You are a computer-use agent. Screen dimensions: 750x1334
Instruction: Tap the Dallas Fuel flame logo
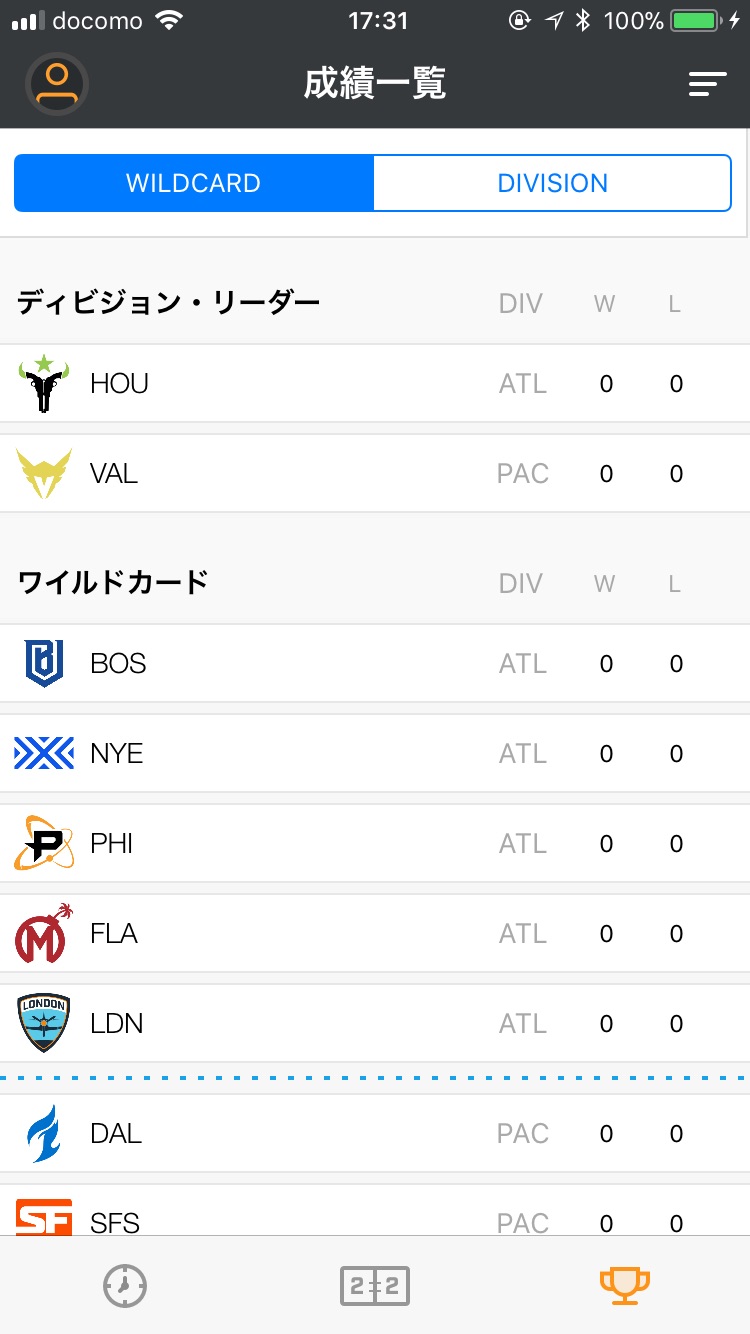coord(44,1133)
